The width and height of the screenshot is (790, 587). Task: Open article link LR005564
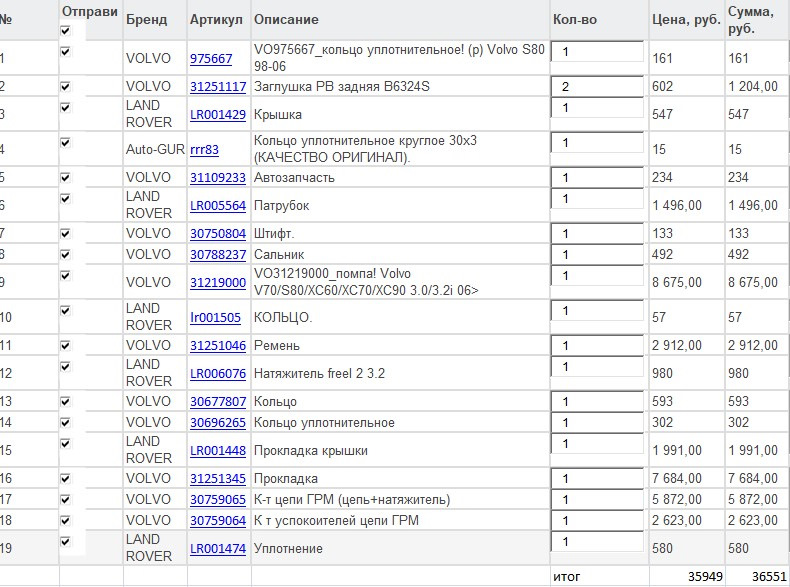(217, 206)
